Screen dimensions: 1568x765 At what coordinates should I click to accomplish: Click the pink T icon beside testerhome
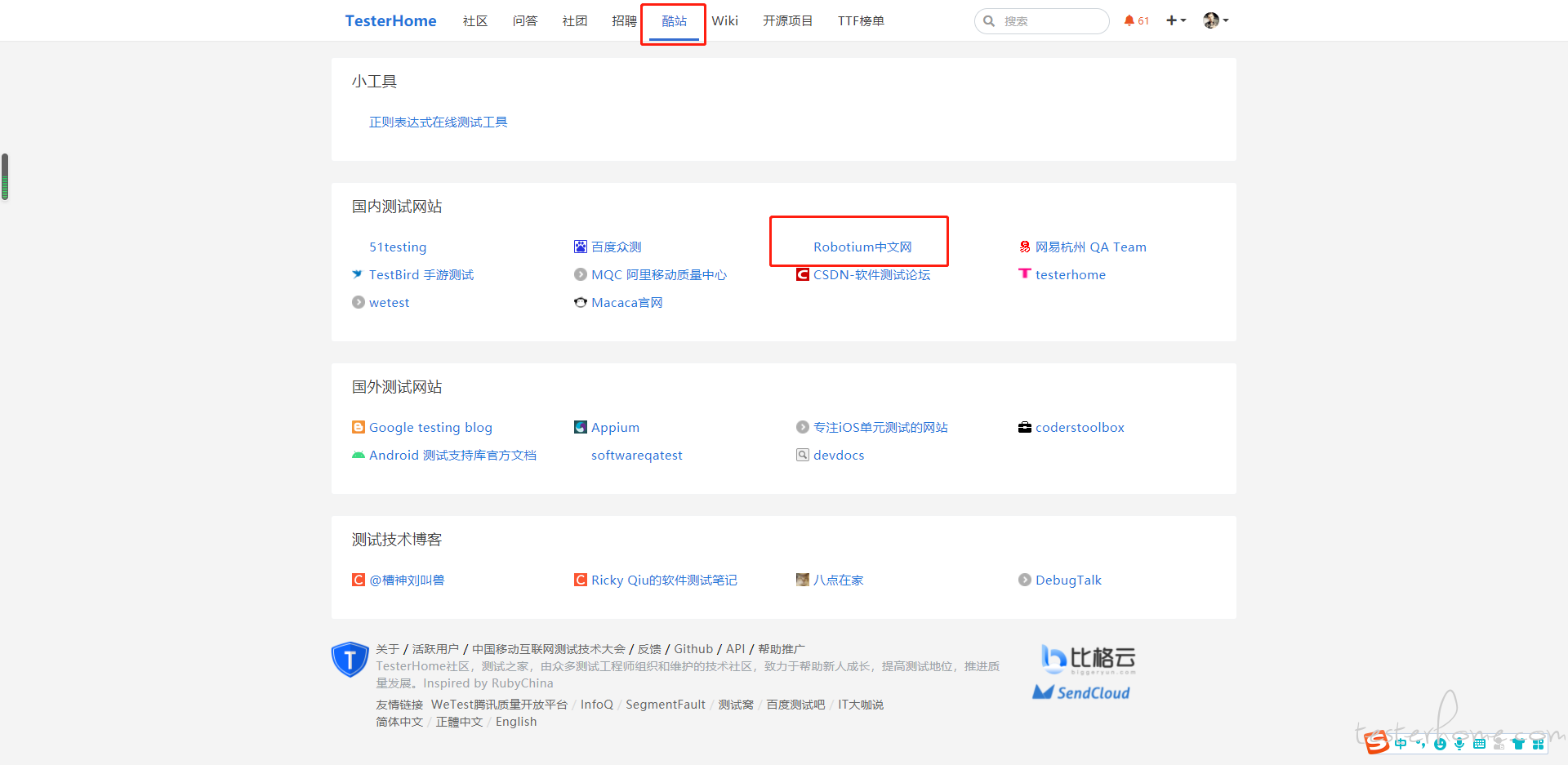click(x=1025, y=274)
